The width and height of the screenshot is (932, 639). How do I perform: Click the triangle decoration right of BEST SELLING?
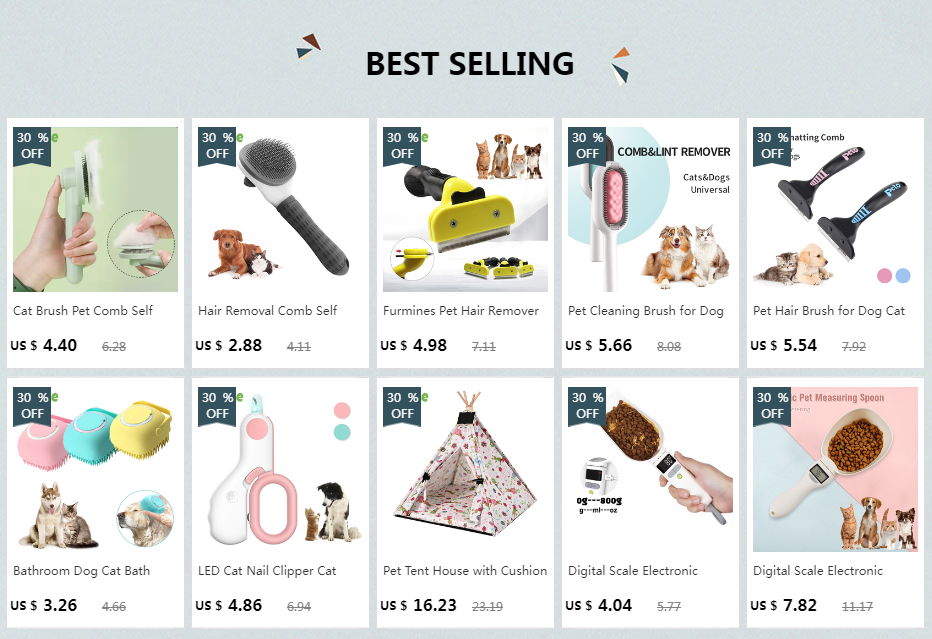tap(620, 64)
